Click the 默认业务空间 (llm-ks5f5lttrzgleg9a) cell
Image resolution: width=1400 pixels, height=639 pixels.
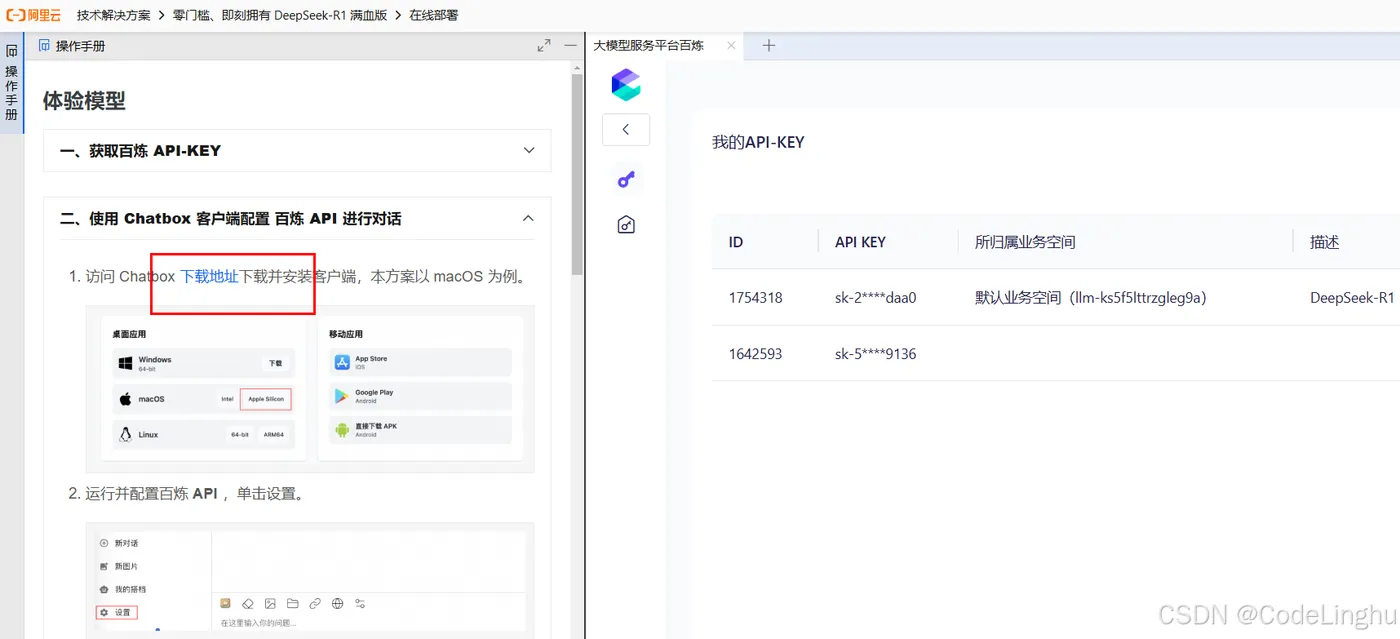(x=1091, y=298)
